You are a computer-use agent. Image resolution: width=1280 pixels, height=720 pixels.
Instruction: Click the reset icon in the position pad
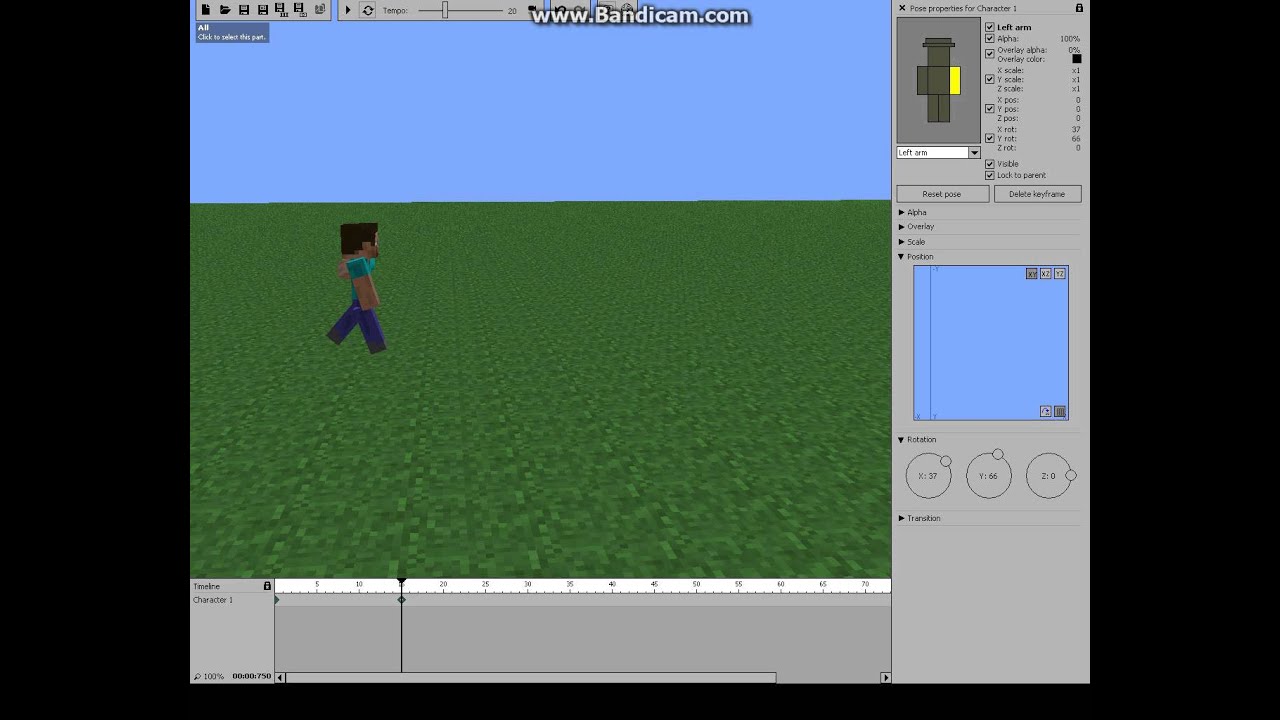(x=1046, y=412)
